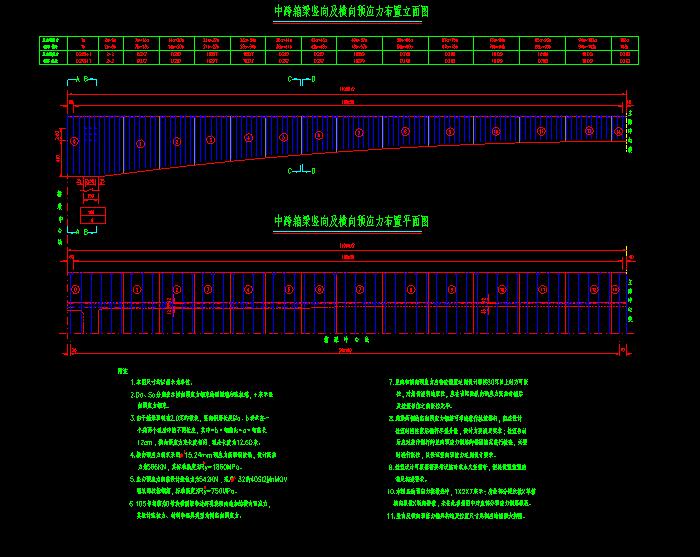Click note 1 in the notes list
Viewport: 700px width, 557px height.
click(162, 382)
